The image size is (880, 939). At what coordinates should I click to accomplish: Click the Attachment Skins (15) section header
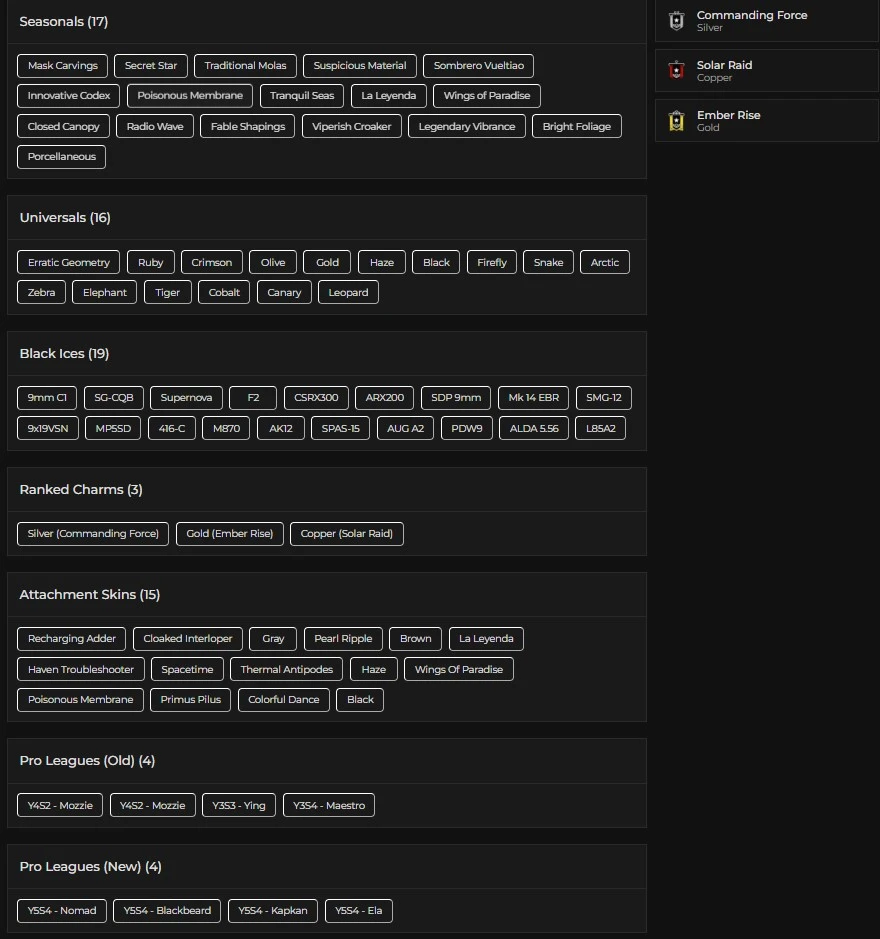pyautogui.click(x=90, y=595)
